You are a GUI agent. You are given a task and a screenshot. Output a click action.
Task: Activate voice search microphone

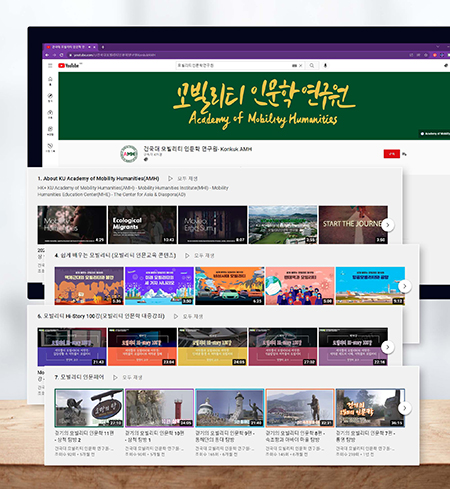325,66
